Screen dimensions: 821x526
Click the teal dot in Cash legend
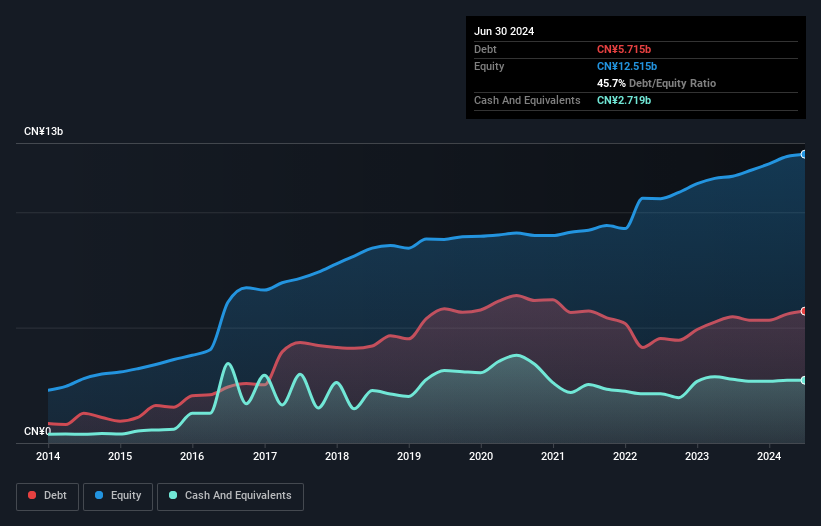click(x=173, y=495)
